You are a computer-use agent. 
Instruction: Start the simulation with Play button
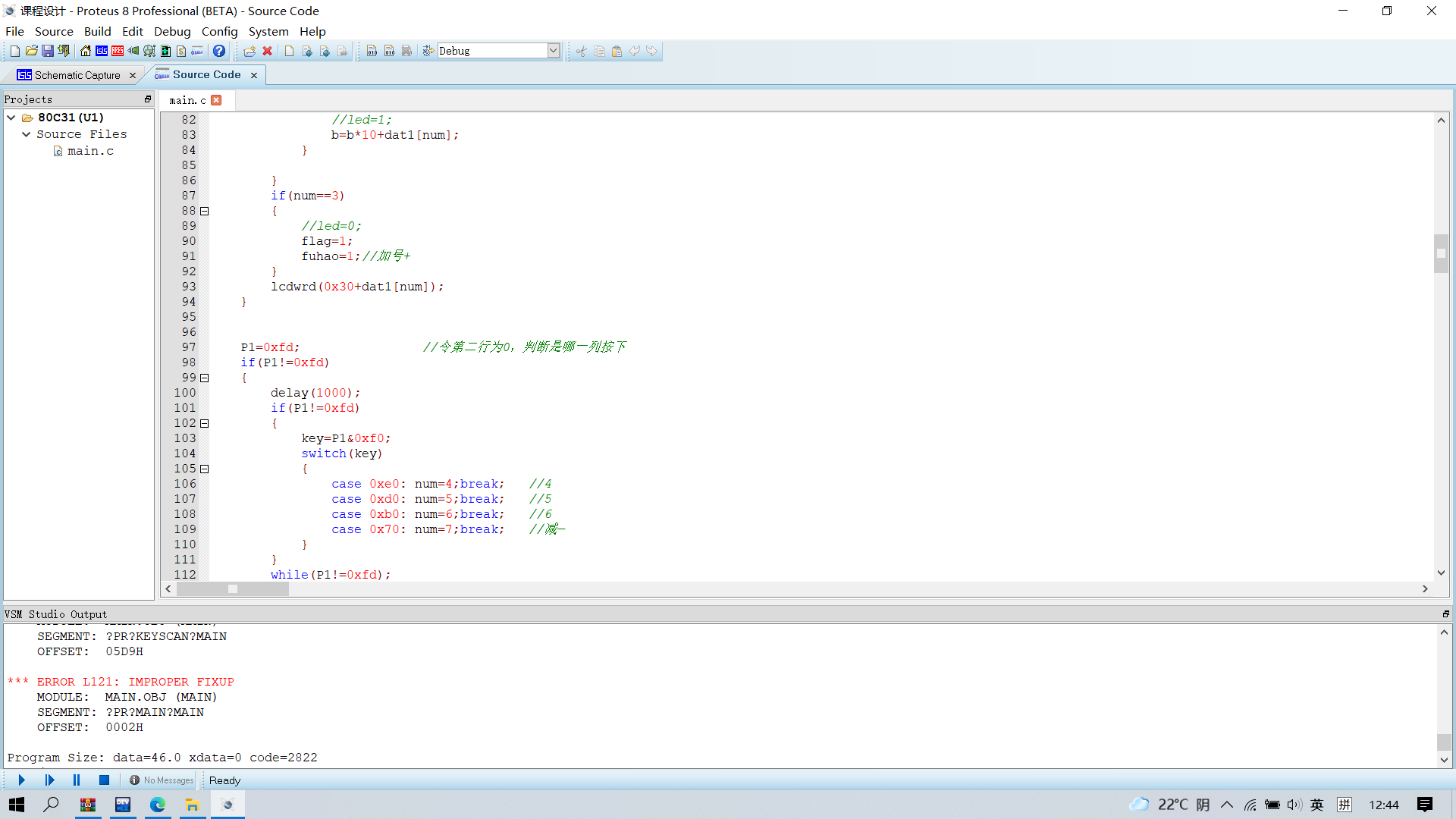[x=21, y=780]
